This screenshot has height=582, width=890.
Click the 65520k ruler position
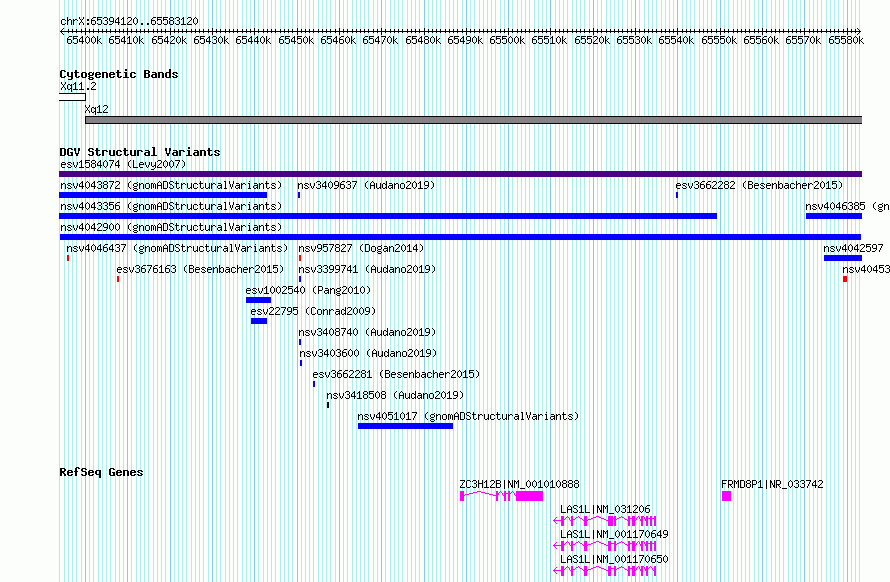click(592, 41)
